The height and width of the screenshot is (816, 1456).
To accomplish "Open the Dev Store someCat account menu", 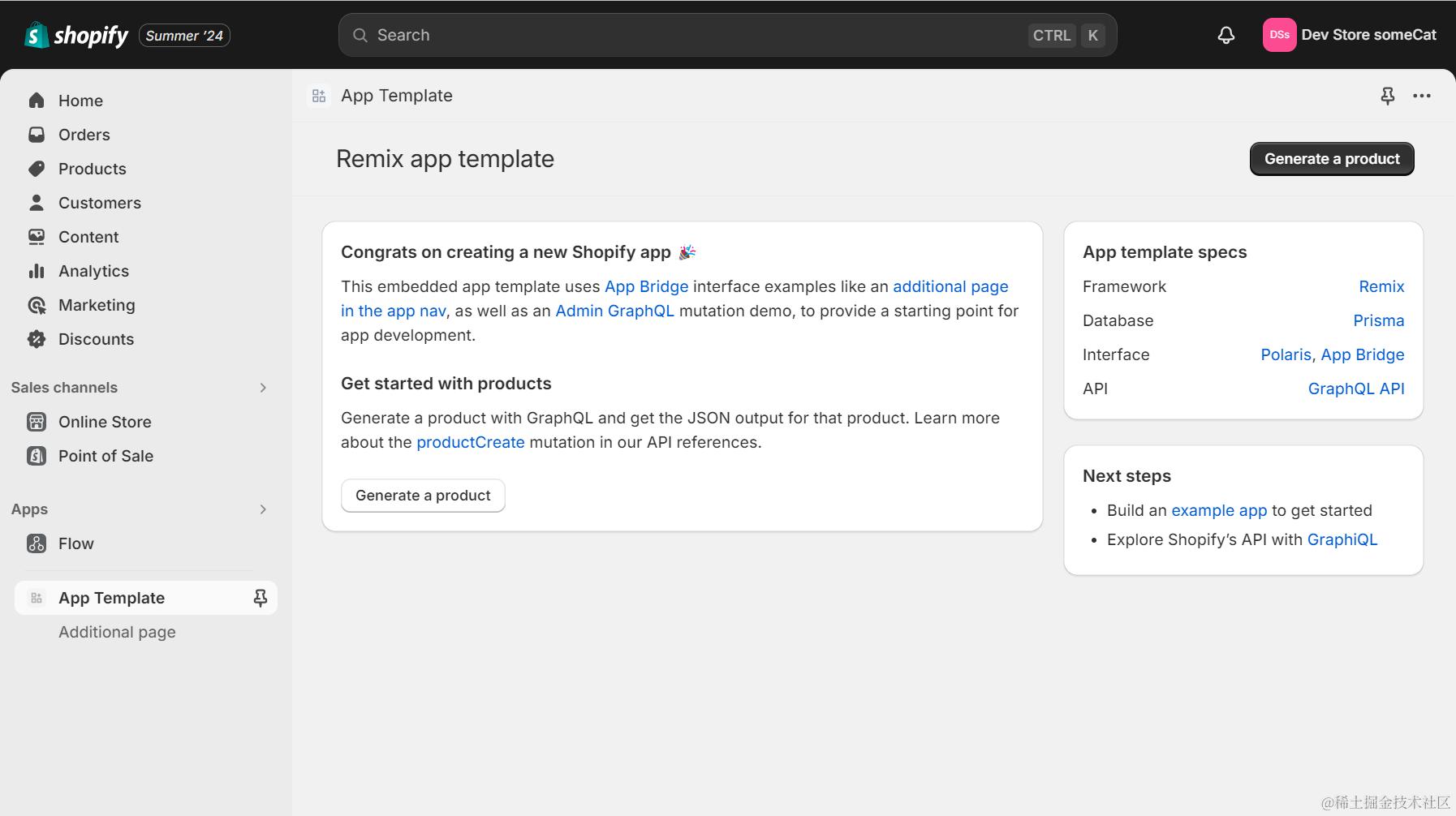I will click(1349, 35).
